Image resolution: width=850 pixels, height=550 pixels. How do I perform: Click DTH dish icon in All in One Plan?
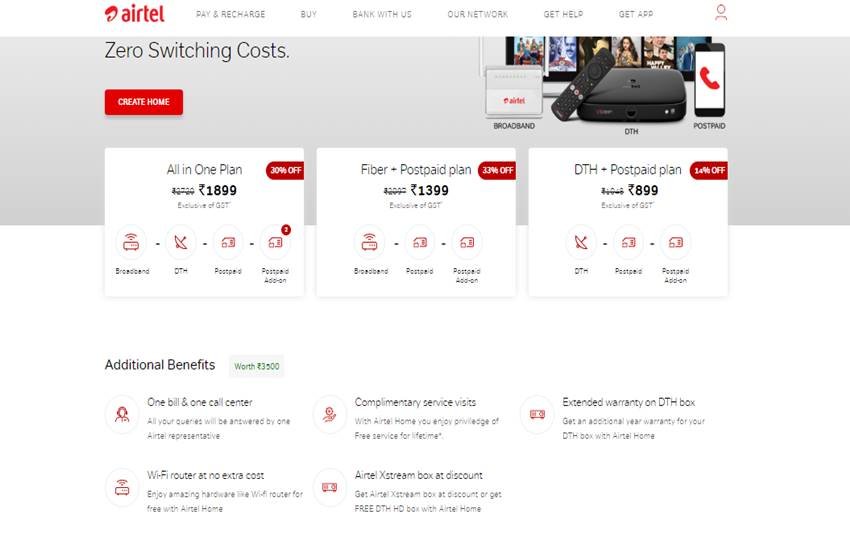click(181, 242)
